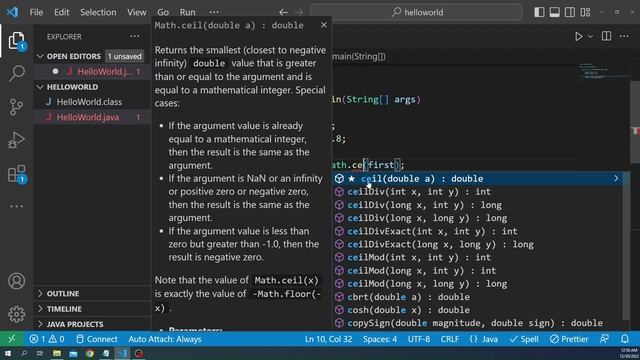Change indentation via Spaces: 4
Screen dimensions: 640x360
coord(380,339)
